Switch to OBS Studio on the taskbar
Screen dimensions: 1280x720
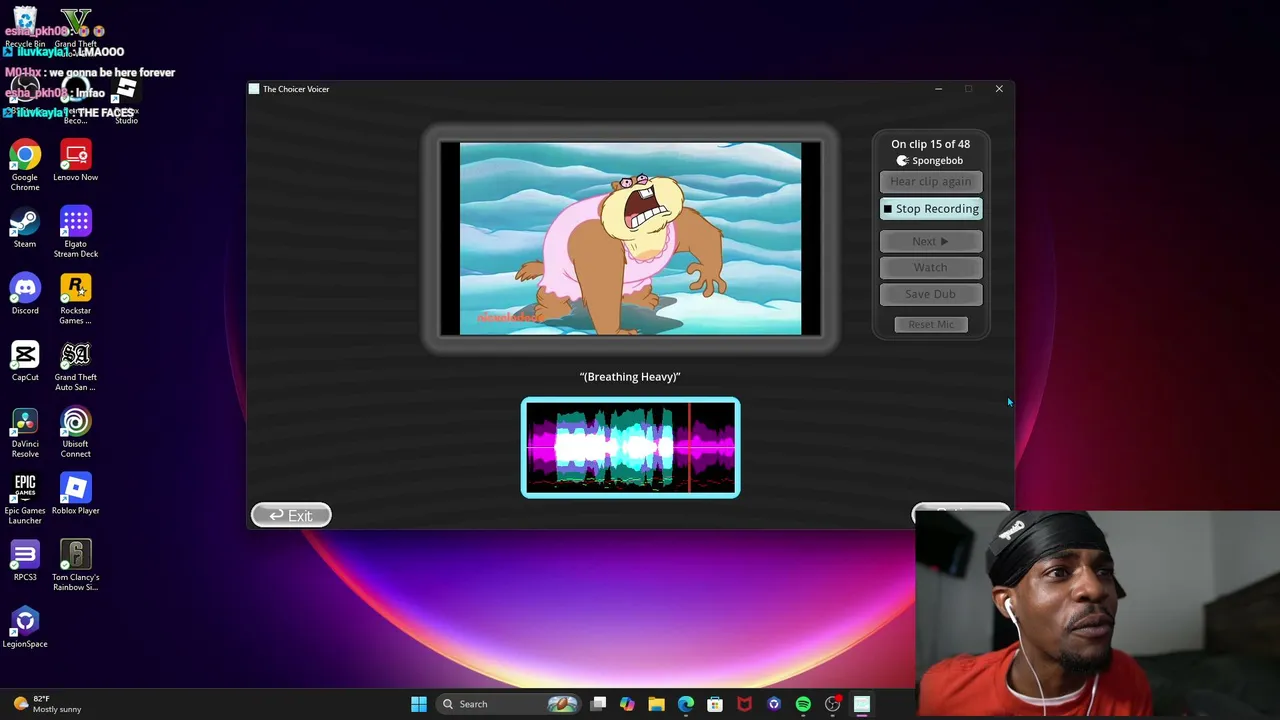point(832,704)
